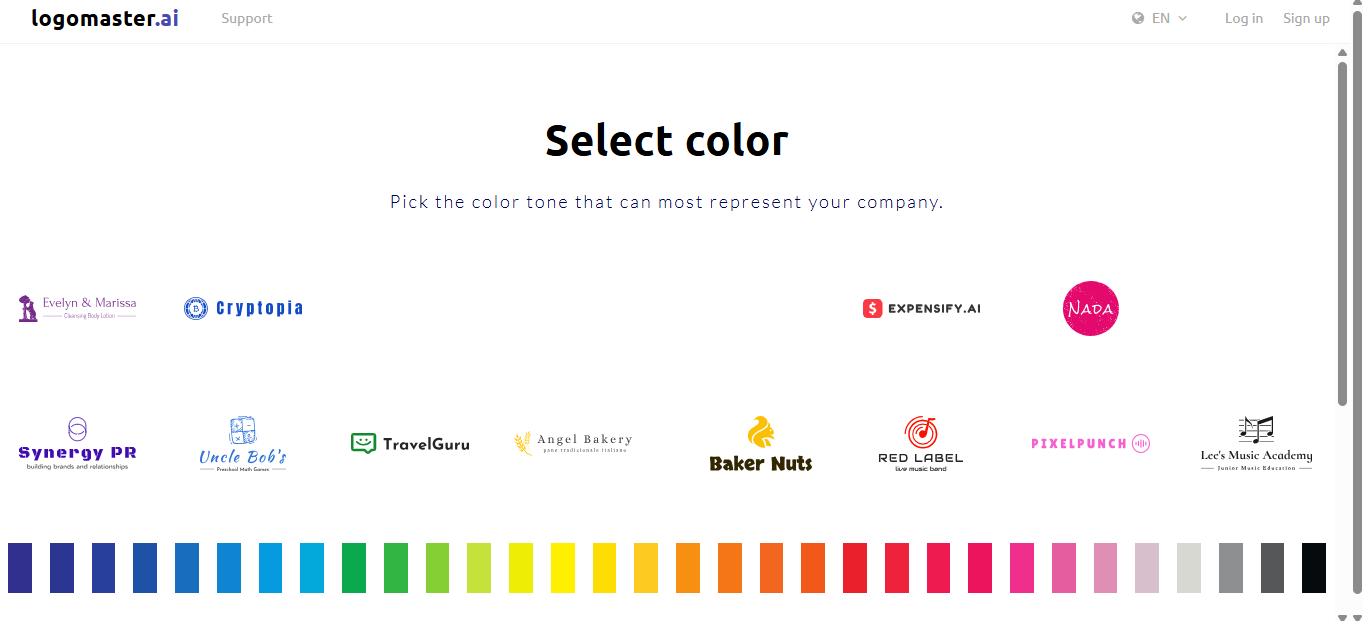Click the Sign up link
Screen dimensions: 1363x621
point(1306,18)
